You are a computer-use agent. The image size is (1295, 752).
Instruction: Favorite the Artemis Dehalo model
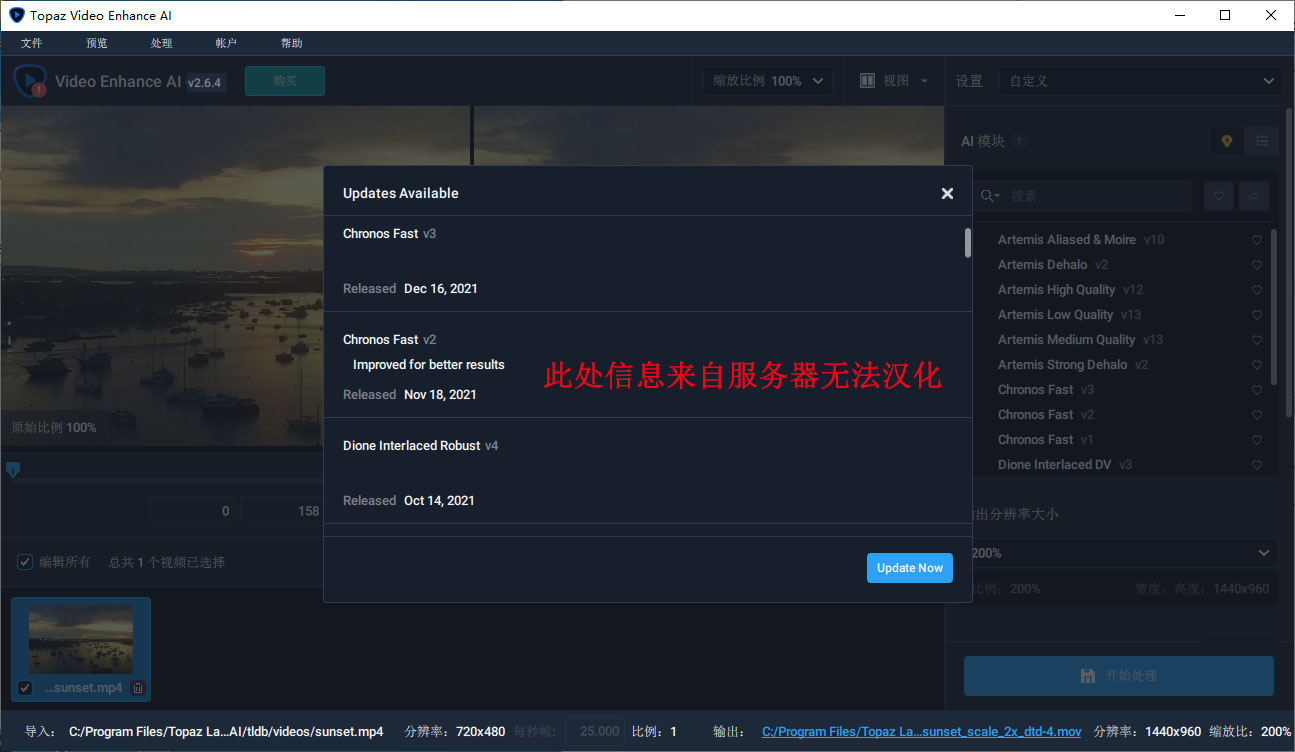1257,265
